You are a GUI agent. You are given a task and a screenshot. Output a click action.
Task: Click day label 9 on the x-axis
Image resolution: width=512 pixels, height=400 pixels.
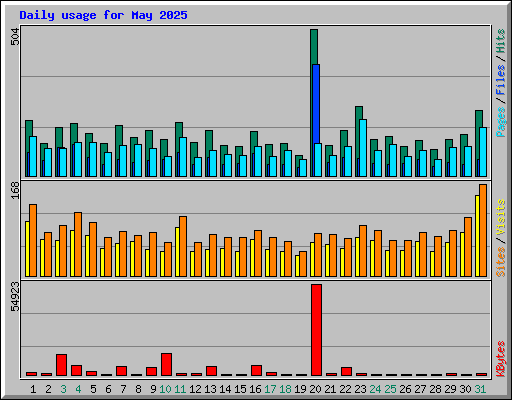[153, 389]
